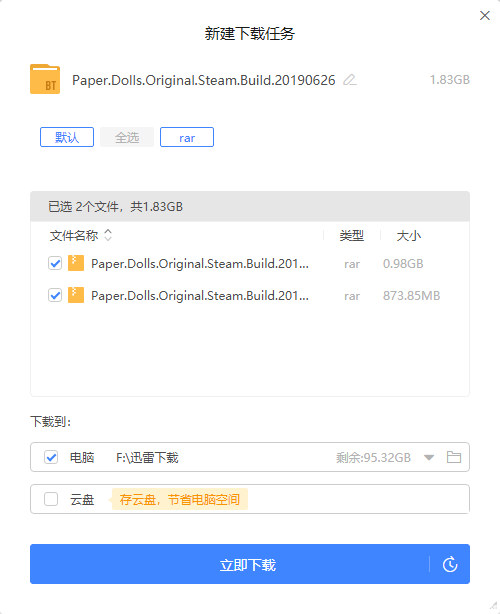The height and width of the screenshot is (614, 500).
Task: Uncheck the 873.85MB rar file checkbox
Action: 55,295
